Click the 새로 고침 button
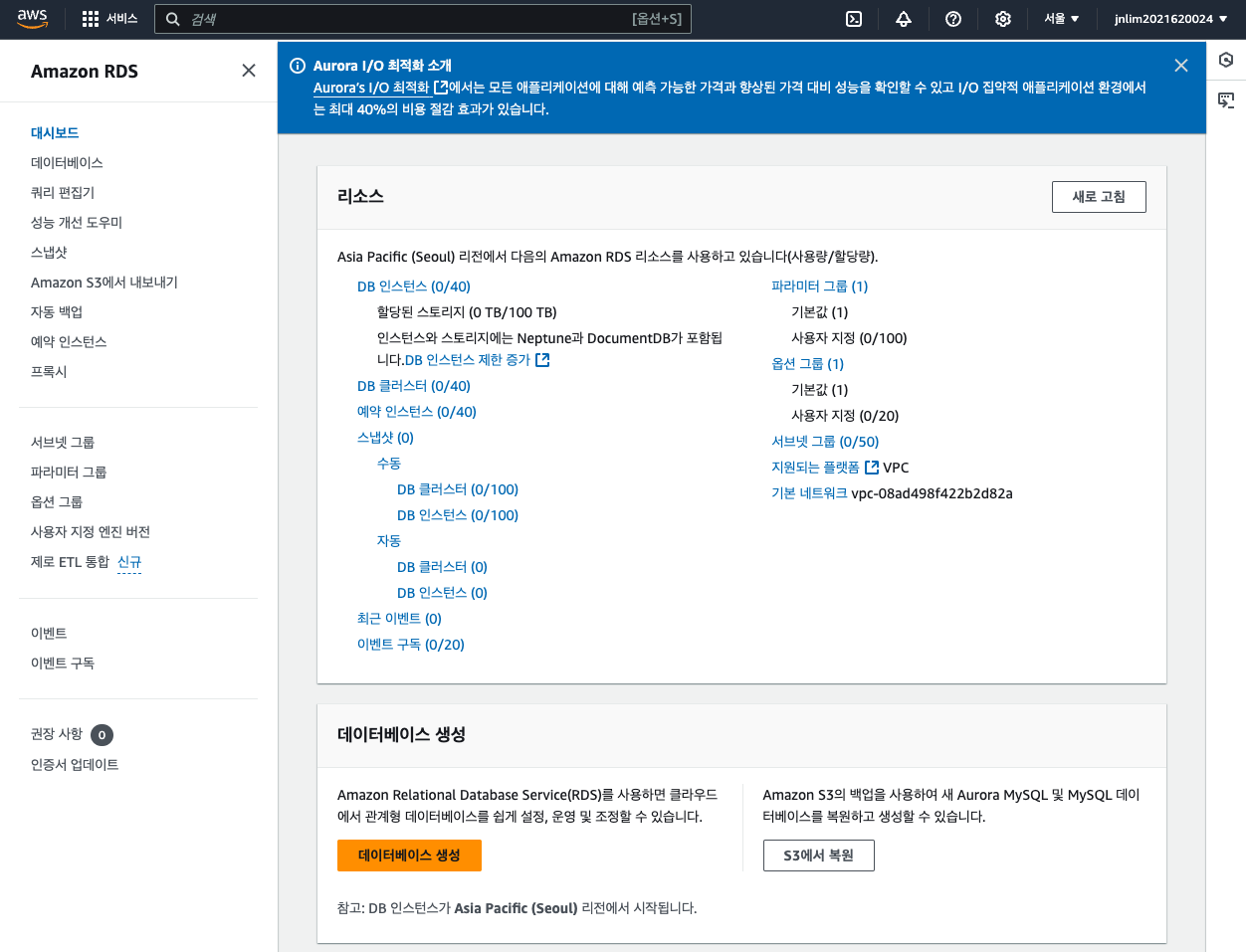1246x952 pixels. tap(1099, 197)
